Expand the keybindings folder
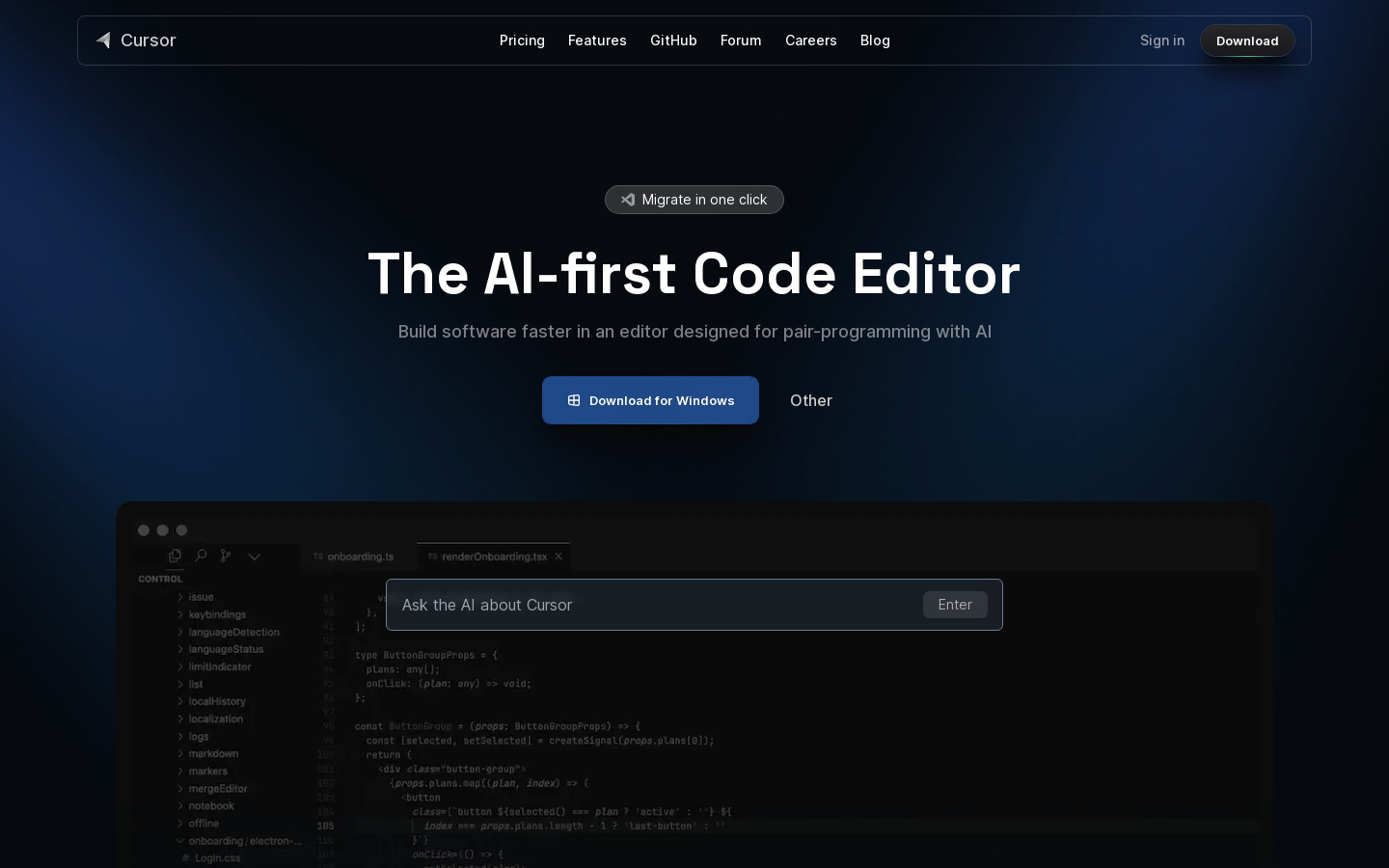 pyautogui.click(x=217, y=614)
